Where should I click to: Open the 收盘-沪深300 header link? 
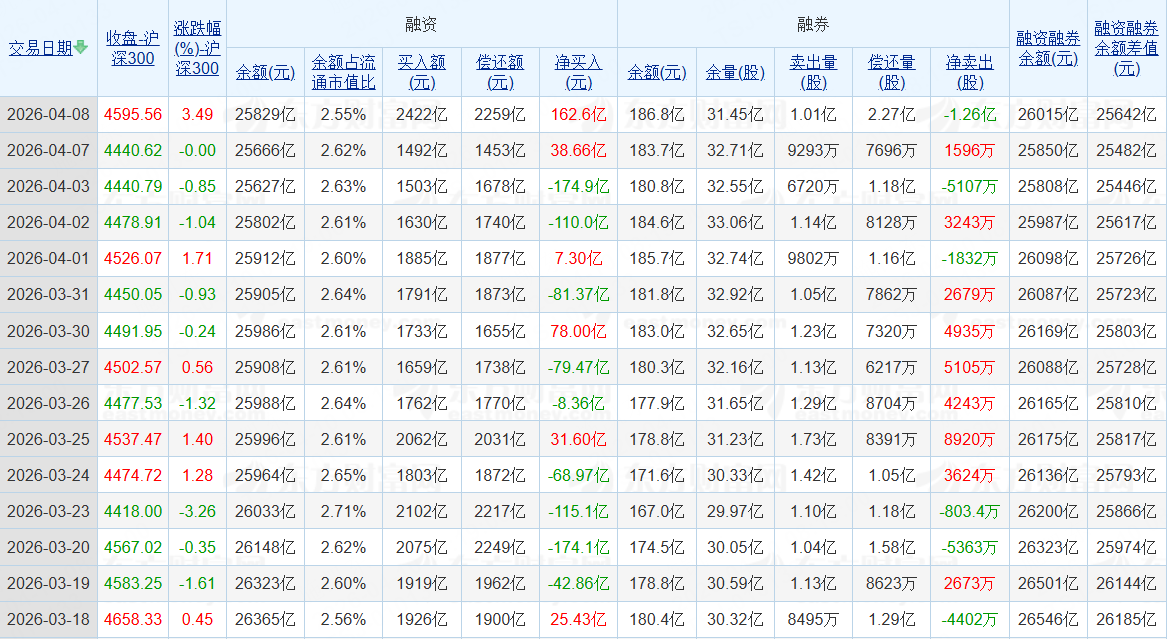[x=133, y=48]
